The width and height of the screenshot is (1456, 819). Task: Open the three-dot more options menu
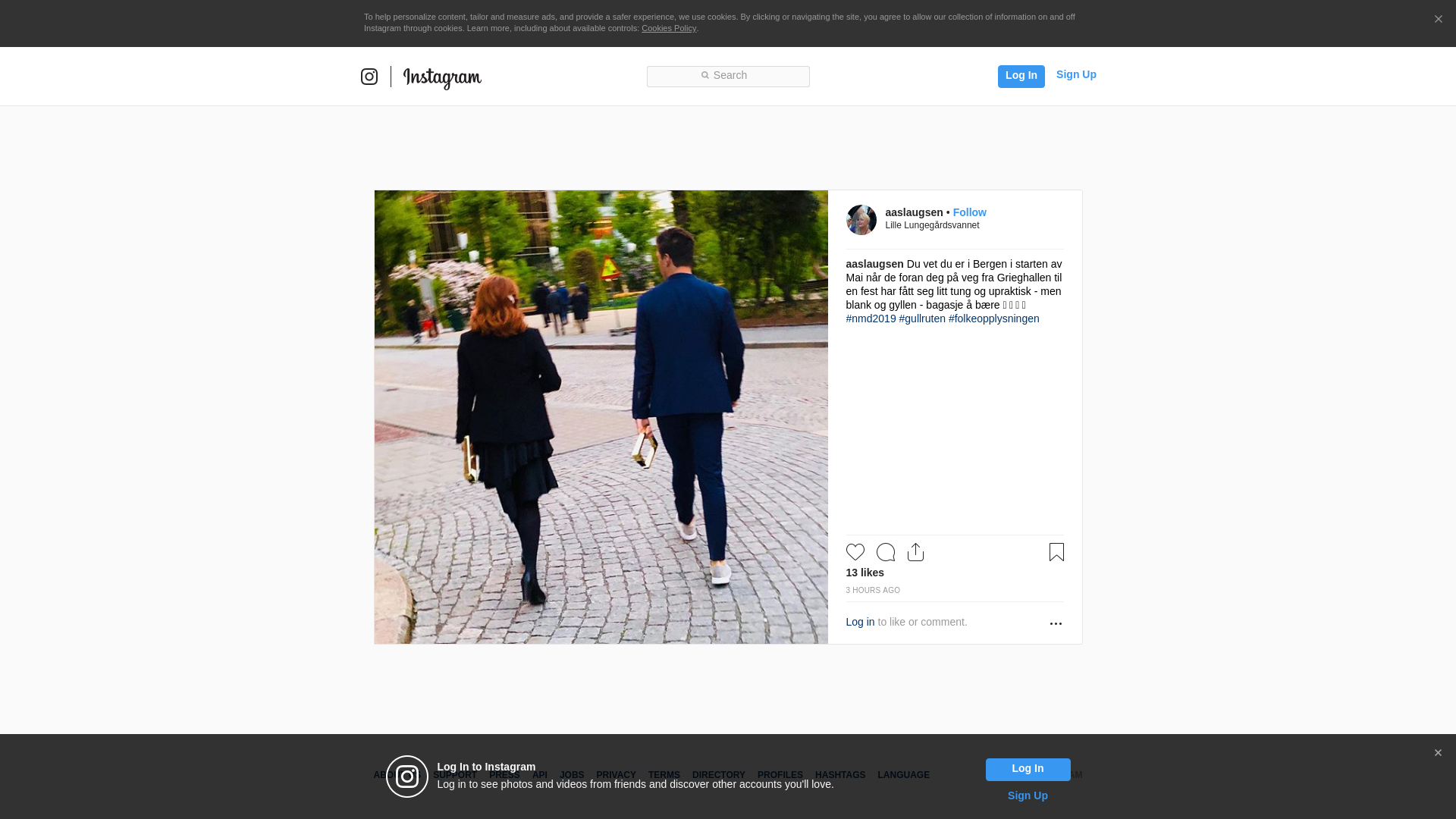pos(1056,623)
